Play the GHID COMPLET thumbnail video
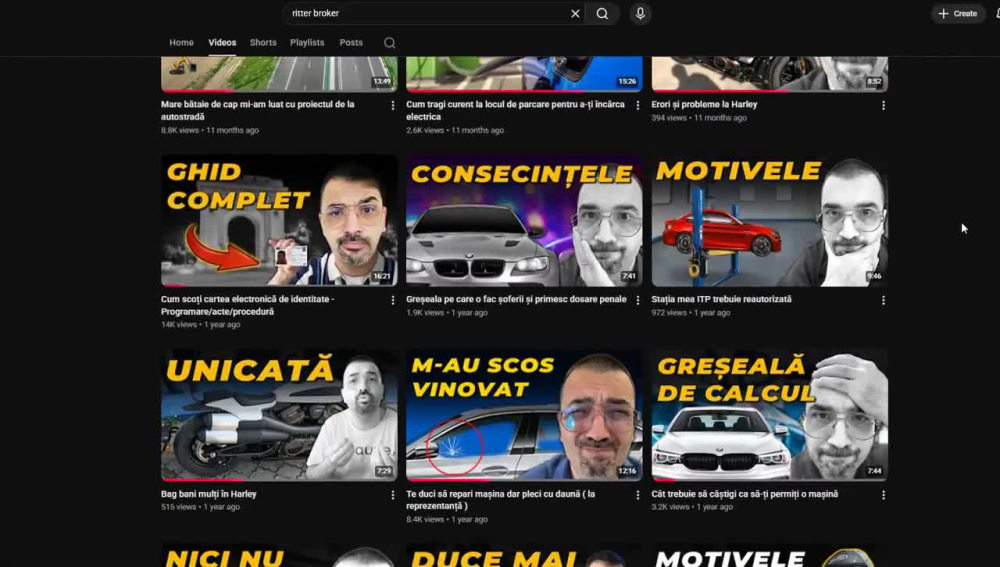This screenshot has height=567, width=1000. (279, 220)
